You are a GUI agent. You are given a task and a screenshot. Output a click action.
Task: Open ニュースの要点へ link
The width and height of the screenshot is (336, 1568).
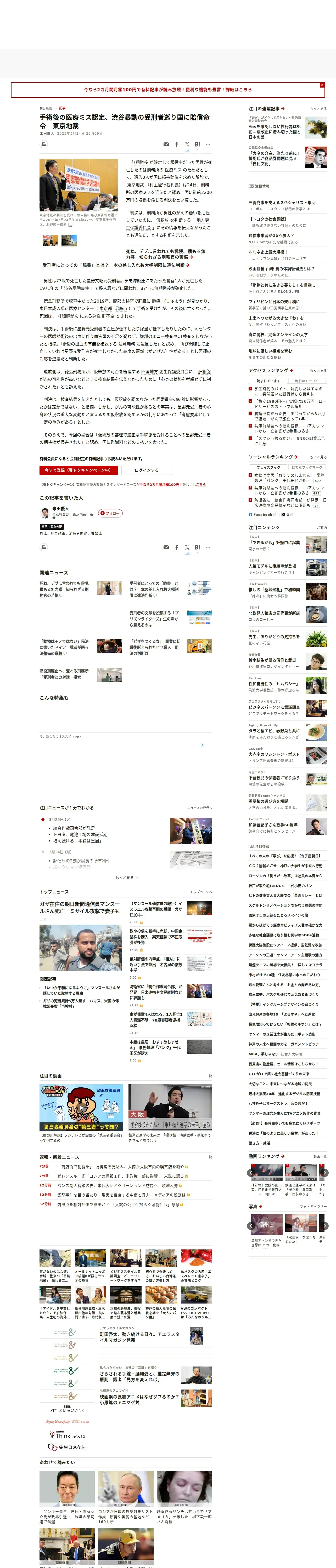click(x=199, y=808)
